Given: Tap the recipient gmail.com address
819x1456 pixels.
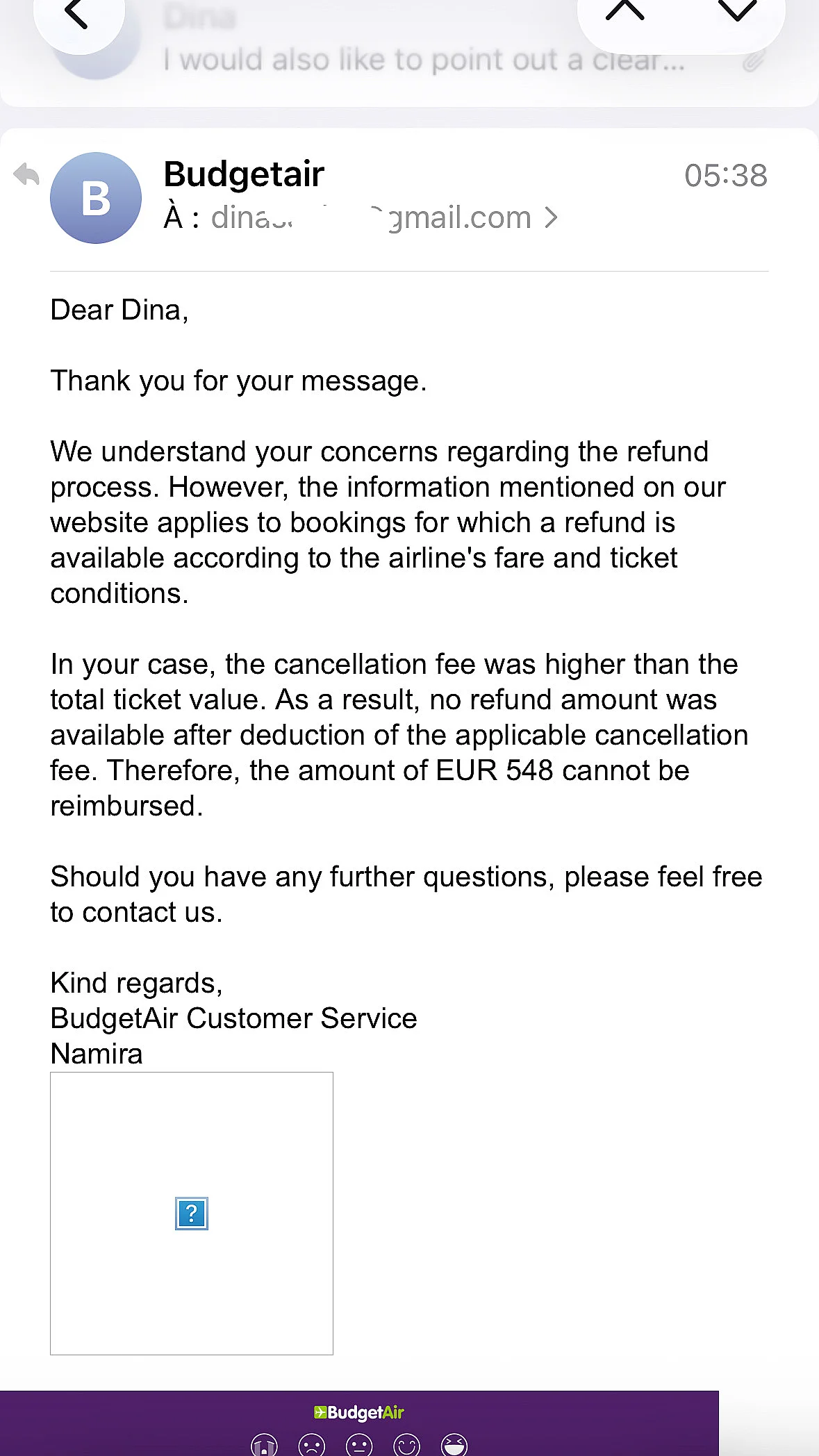Looking at the screenshot, I should click(371, 217).
